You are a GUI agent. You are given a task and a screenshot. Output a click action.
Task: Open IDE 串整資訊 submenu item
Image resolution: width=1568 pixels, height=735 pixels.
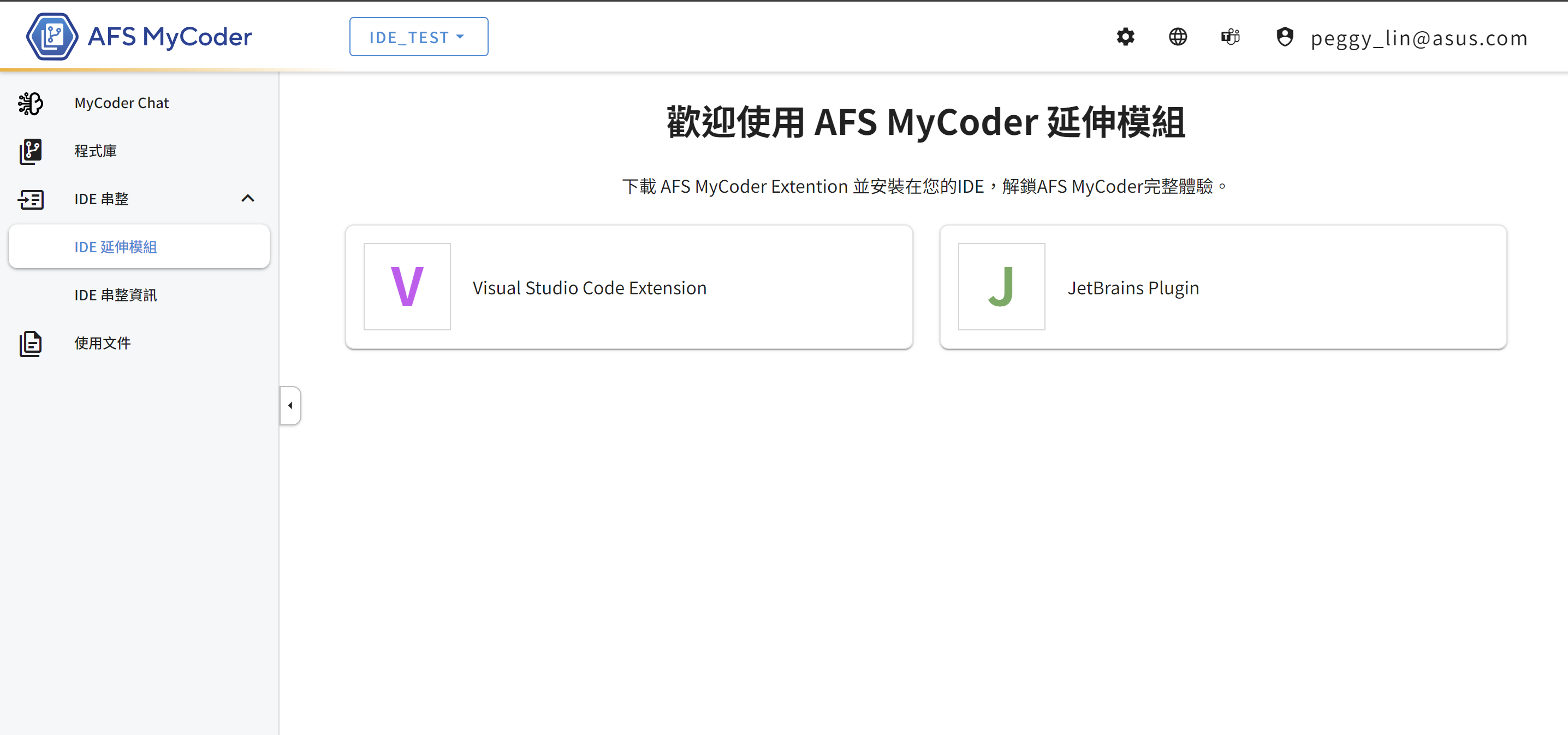(116, 295)
